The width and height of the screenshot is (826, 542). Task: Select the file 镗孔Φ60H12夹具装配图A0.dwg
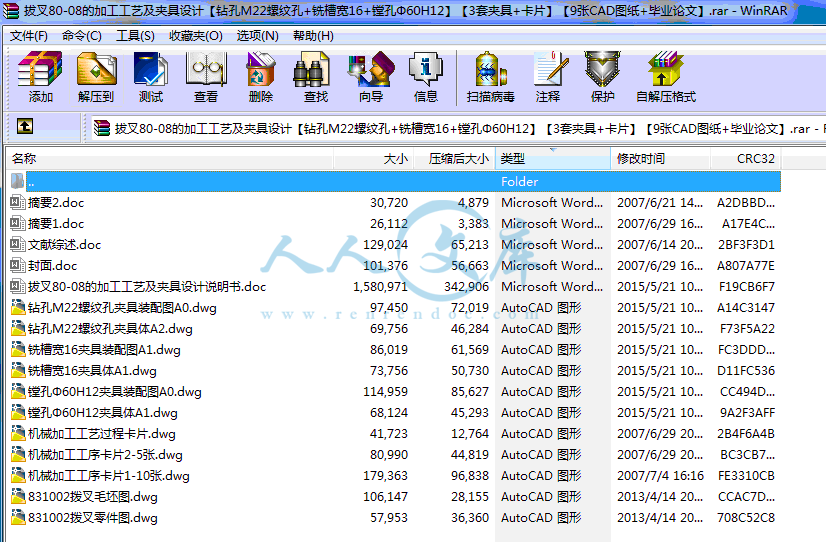(115, 391)
